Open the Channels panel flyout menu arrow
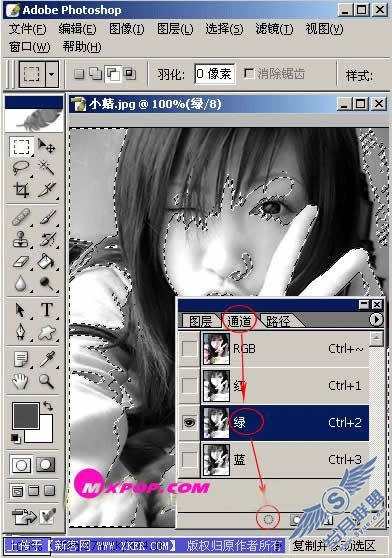Image resolution: width=392 pixels, height=558 pixels. 376,319
